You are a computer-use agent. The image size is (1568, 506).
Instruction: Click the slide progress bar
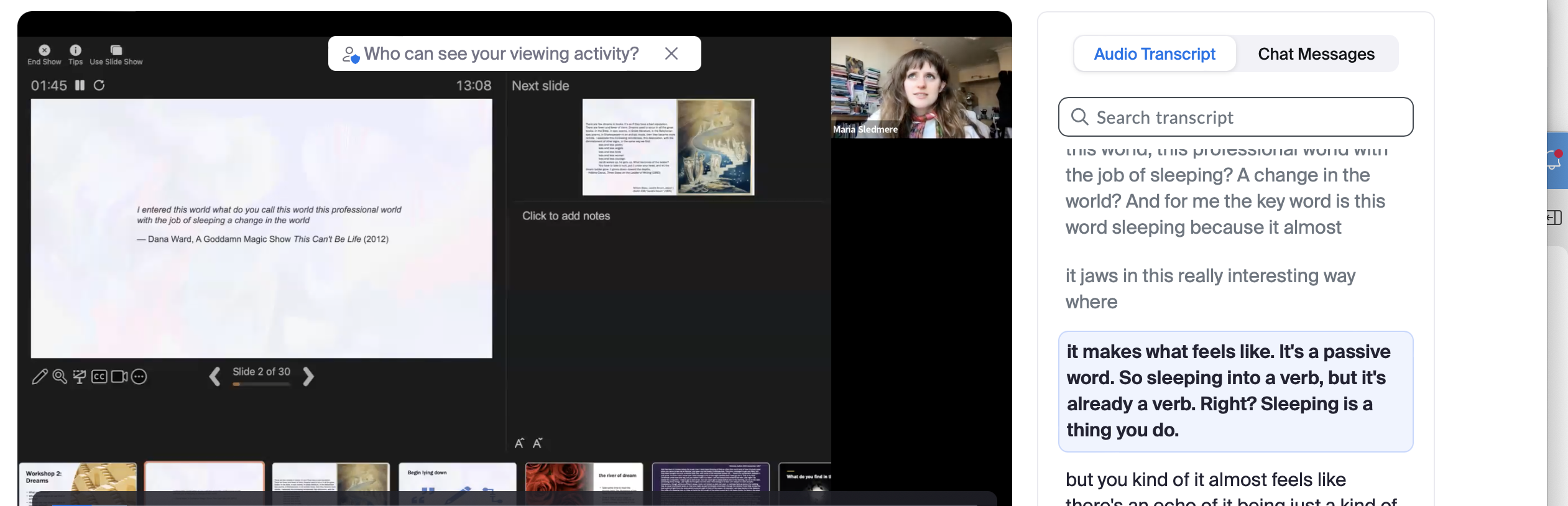coord(261,385)
